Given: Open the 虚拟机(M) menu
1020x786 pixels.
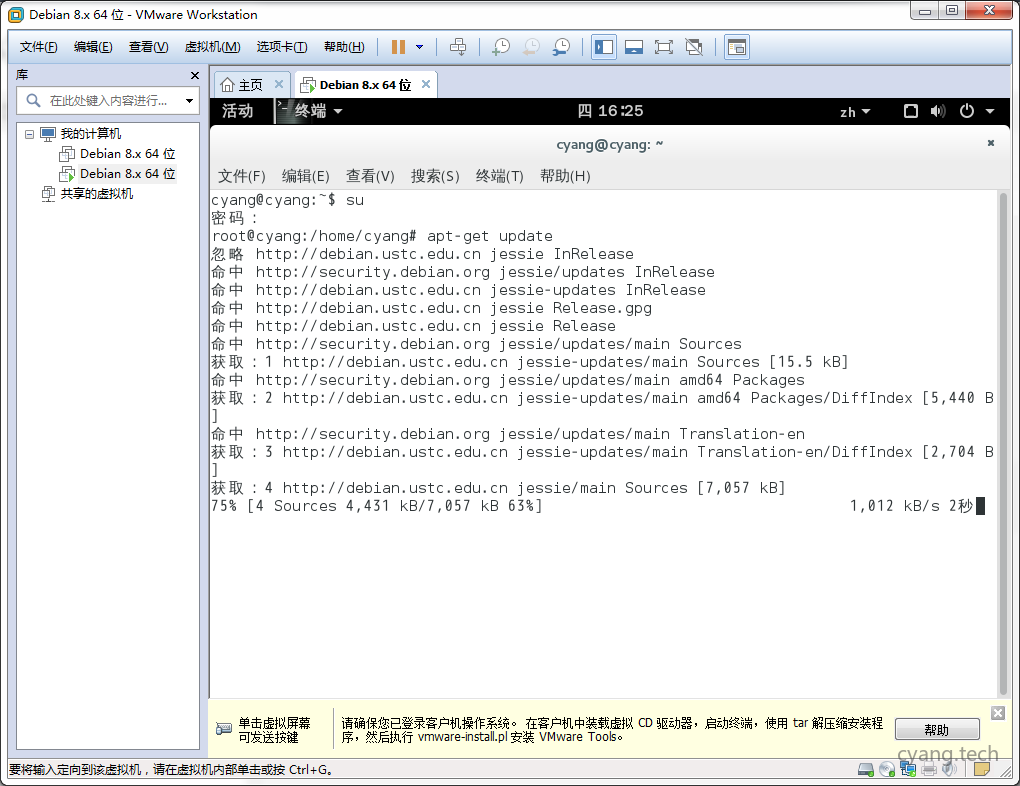Looking at the screenshot, I should [212, 47].
